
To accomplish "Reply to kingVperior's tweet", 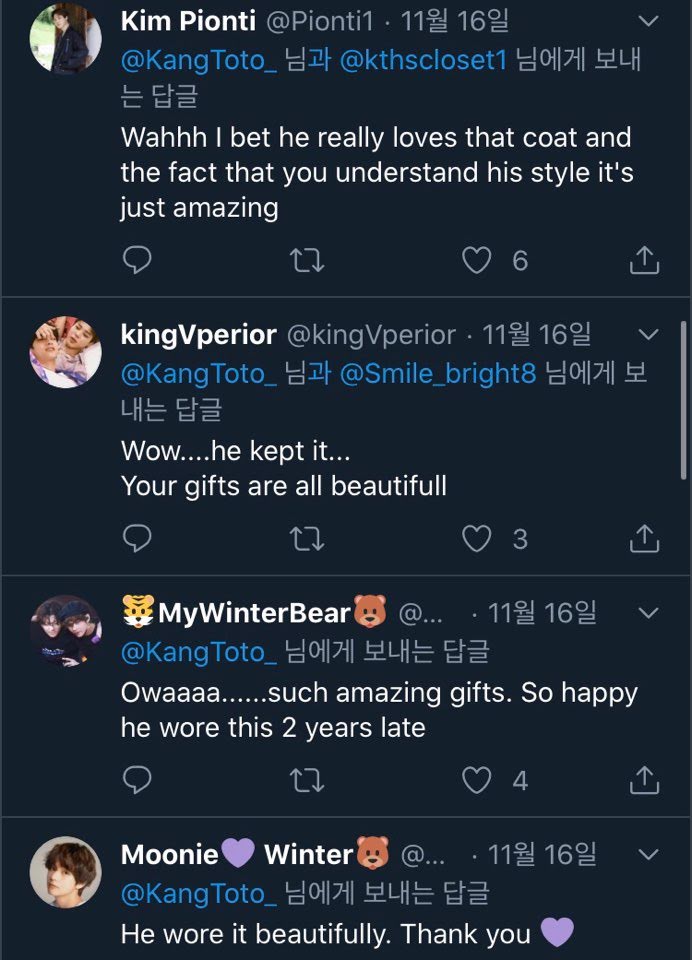I will (x=136, y=539).
